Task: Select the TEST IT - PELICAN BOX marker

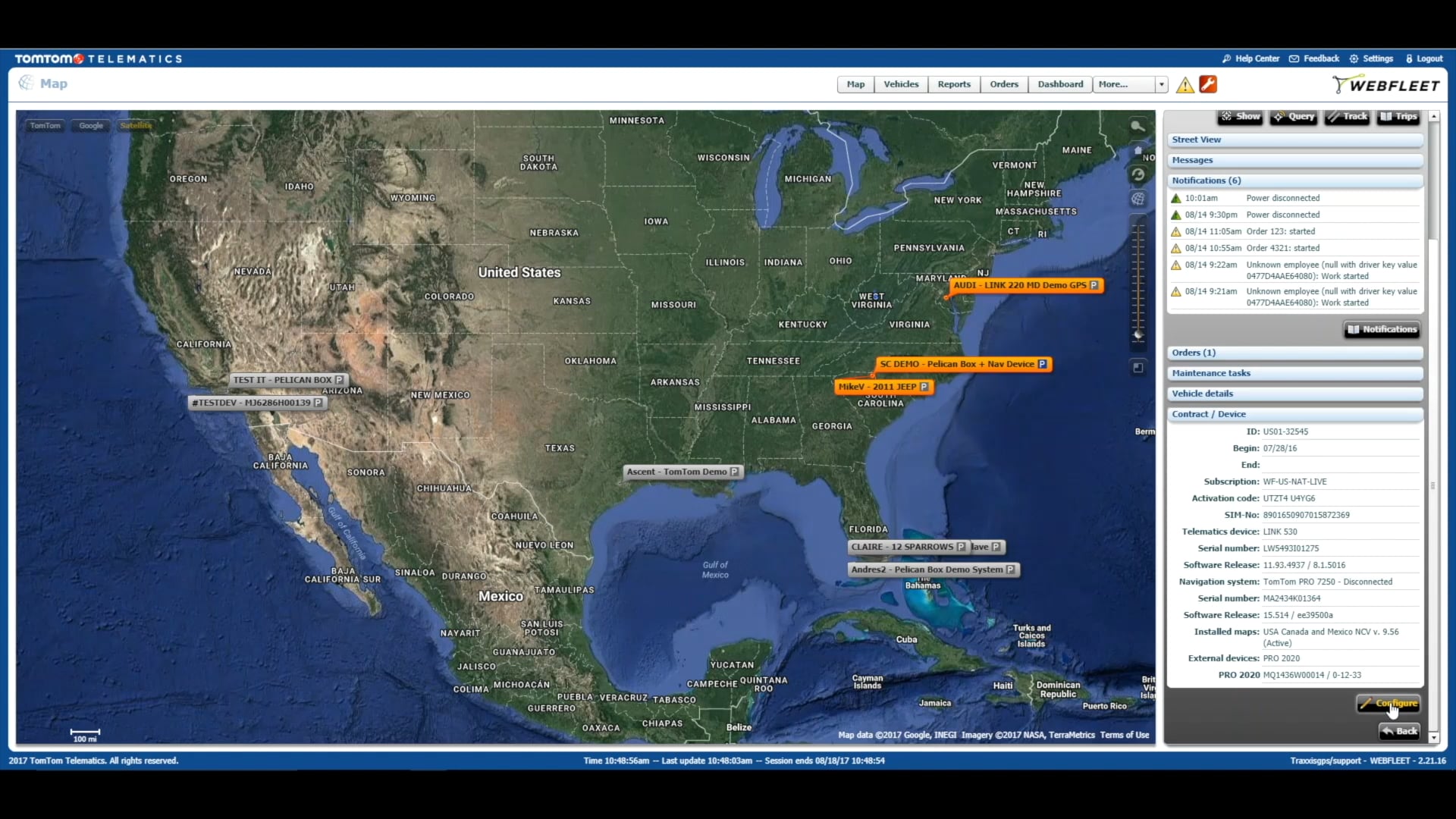Action: click(x=288, y=380)
